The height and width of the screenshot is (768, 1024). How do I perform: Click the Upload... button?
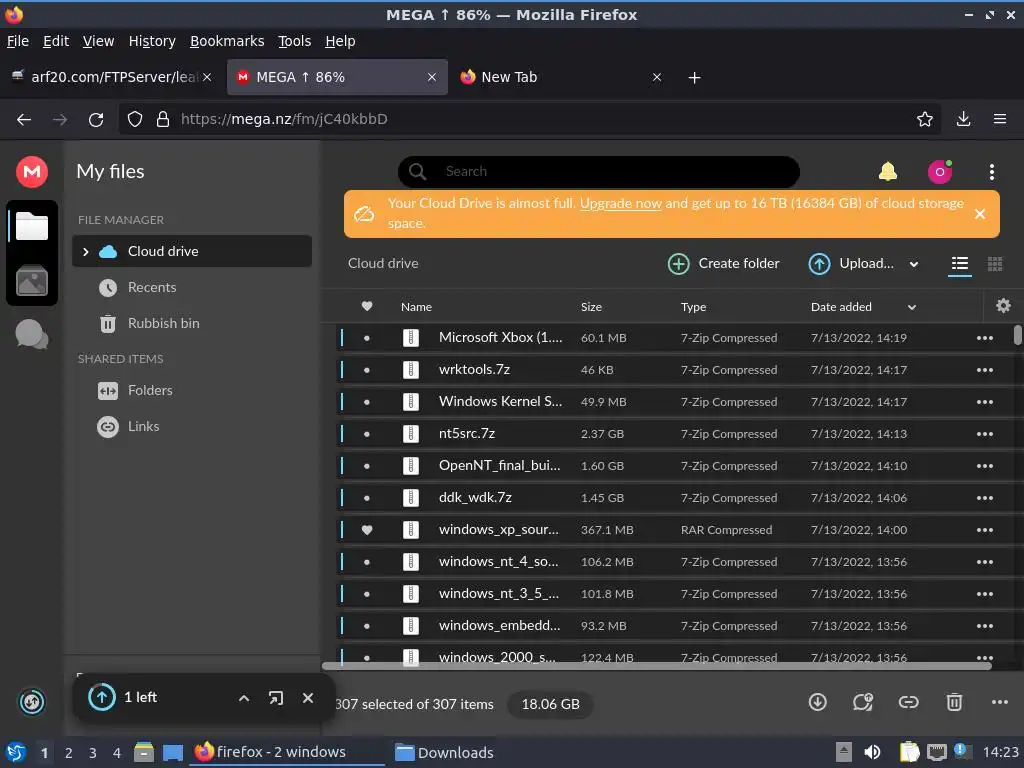[x=851, y=264]
